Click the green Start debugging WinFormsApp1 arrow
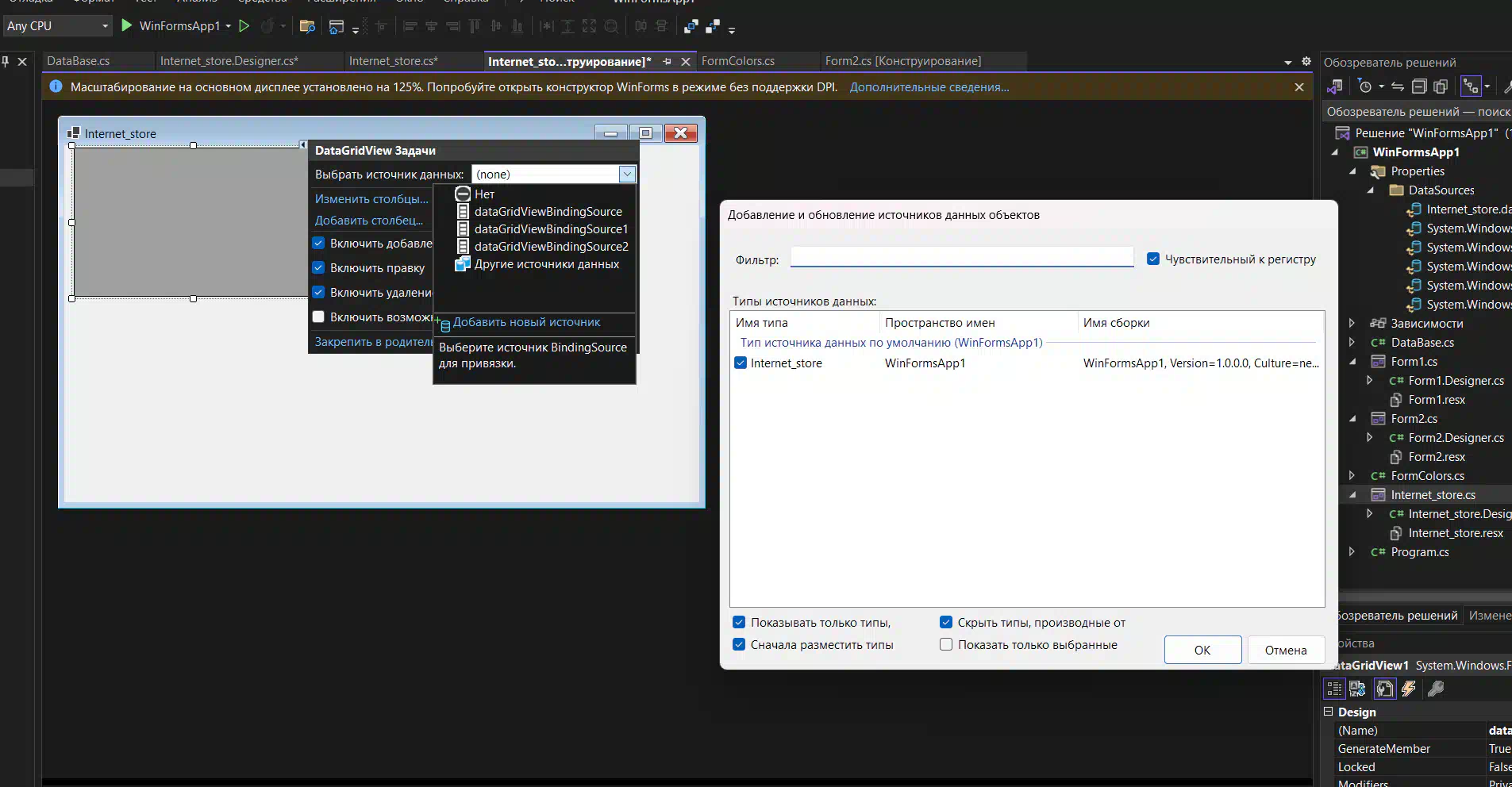The image size is (1512, 787). pos(126,25)
